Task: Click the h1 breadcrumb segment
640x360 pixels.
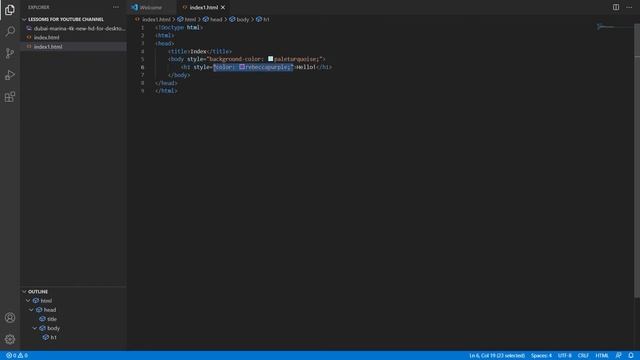Action: pos(266,19)
